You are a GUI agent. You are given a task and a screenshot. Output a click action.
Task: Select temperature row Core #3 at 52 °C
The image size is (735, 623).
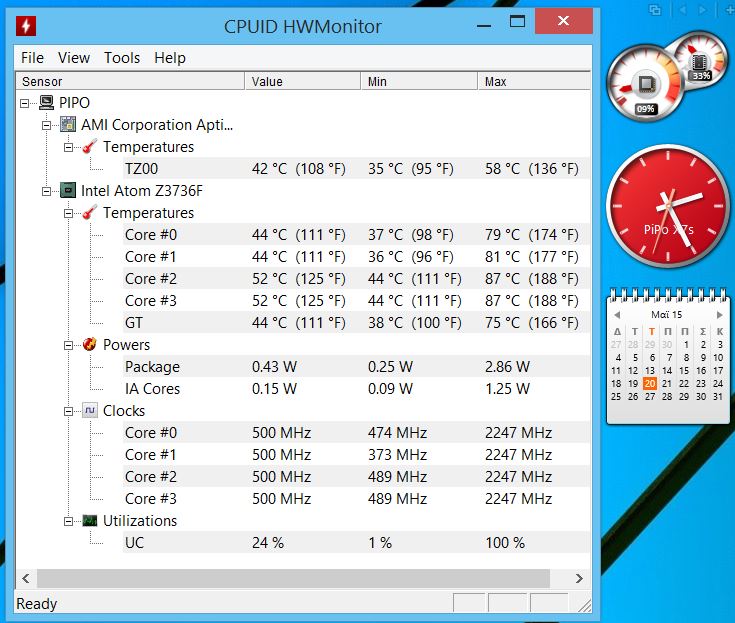pos(356,300)
